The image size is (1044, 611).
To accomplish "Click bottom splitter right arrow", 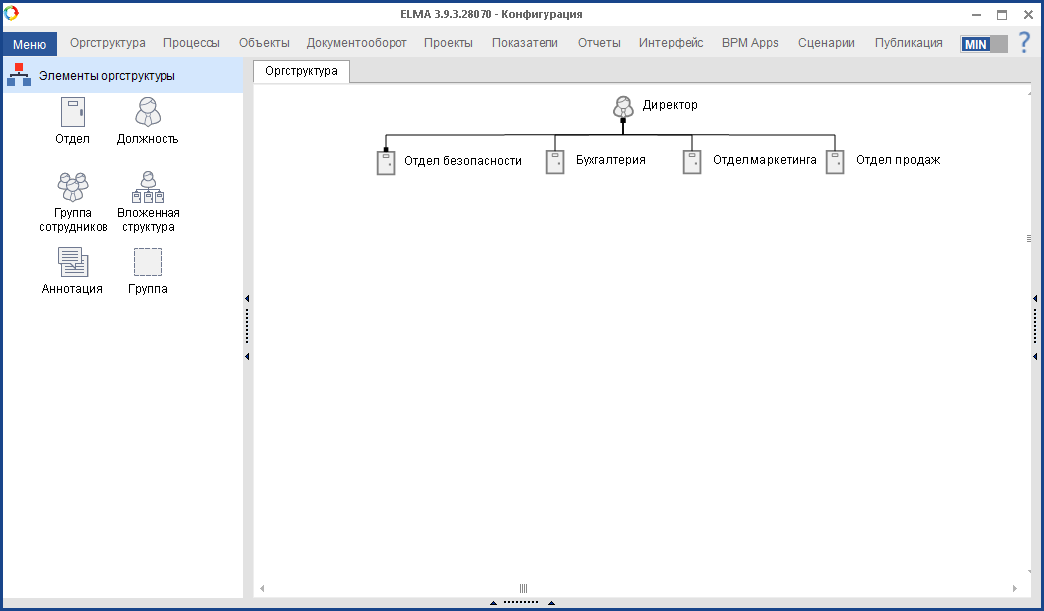I will (x=551, y=603).
